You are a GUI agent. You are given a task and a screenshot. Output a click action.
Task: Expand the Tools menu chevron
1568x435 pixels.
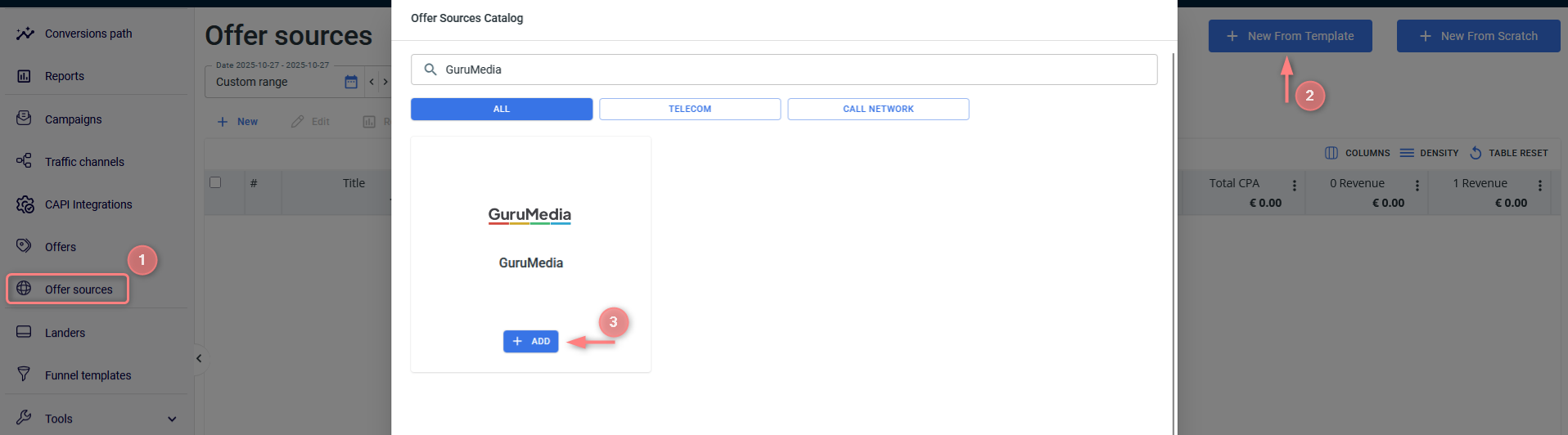172,419
